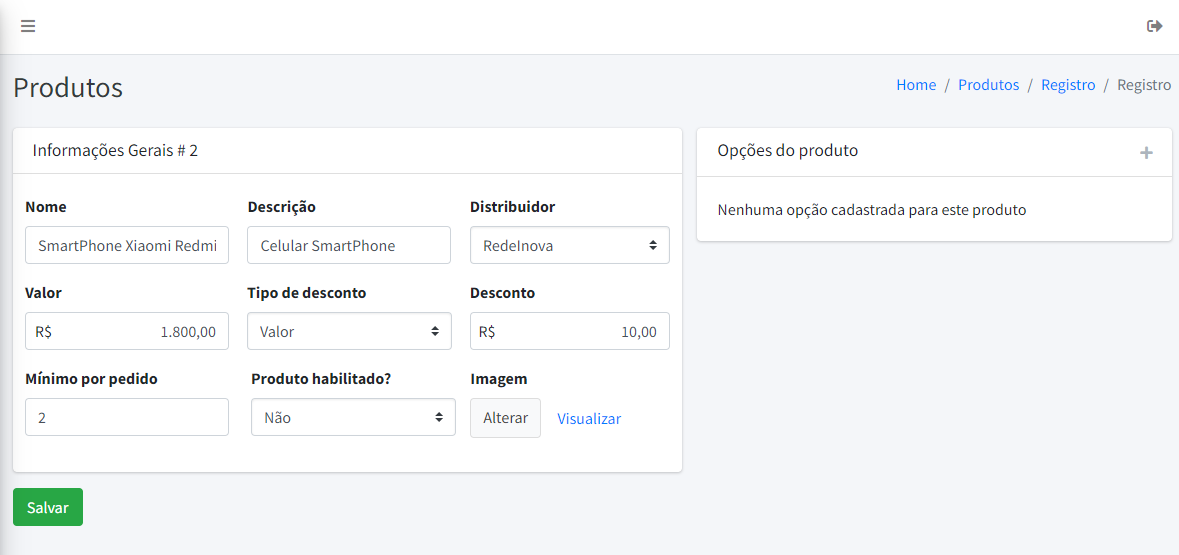
Task: Click the logout icon at top right
Action: click(x=1154, y=26)
